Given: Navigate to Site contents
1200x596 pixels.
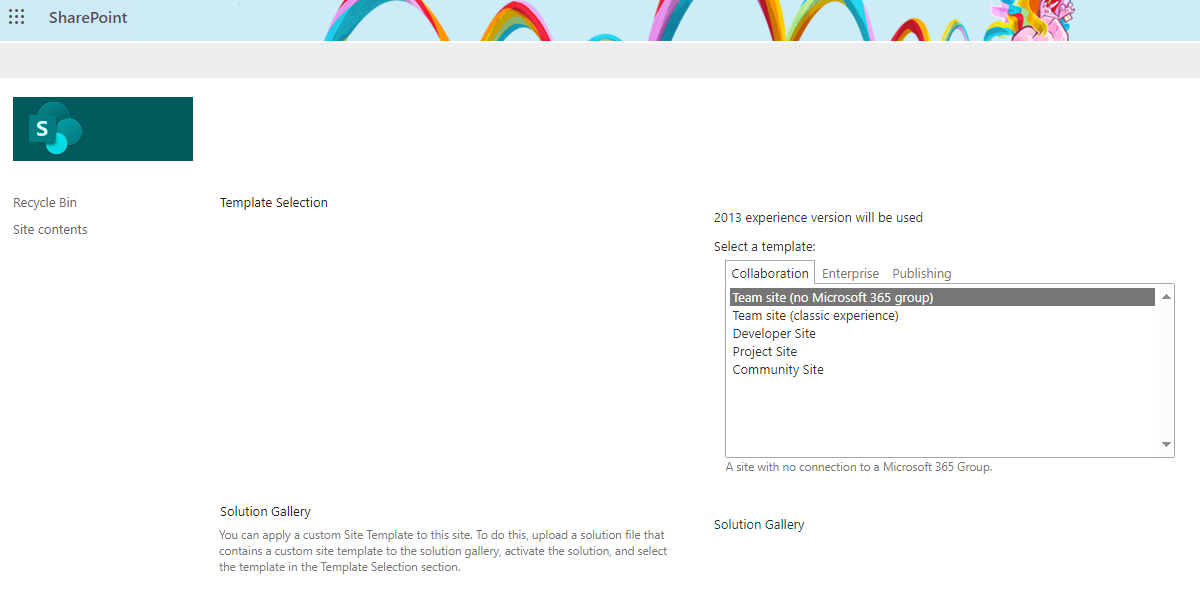Looking at the screenshot, I should (49, 229).
